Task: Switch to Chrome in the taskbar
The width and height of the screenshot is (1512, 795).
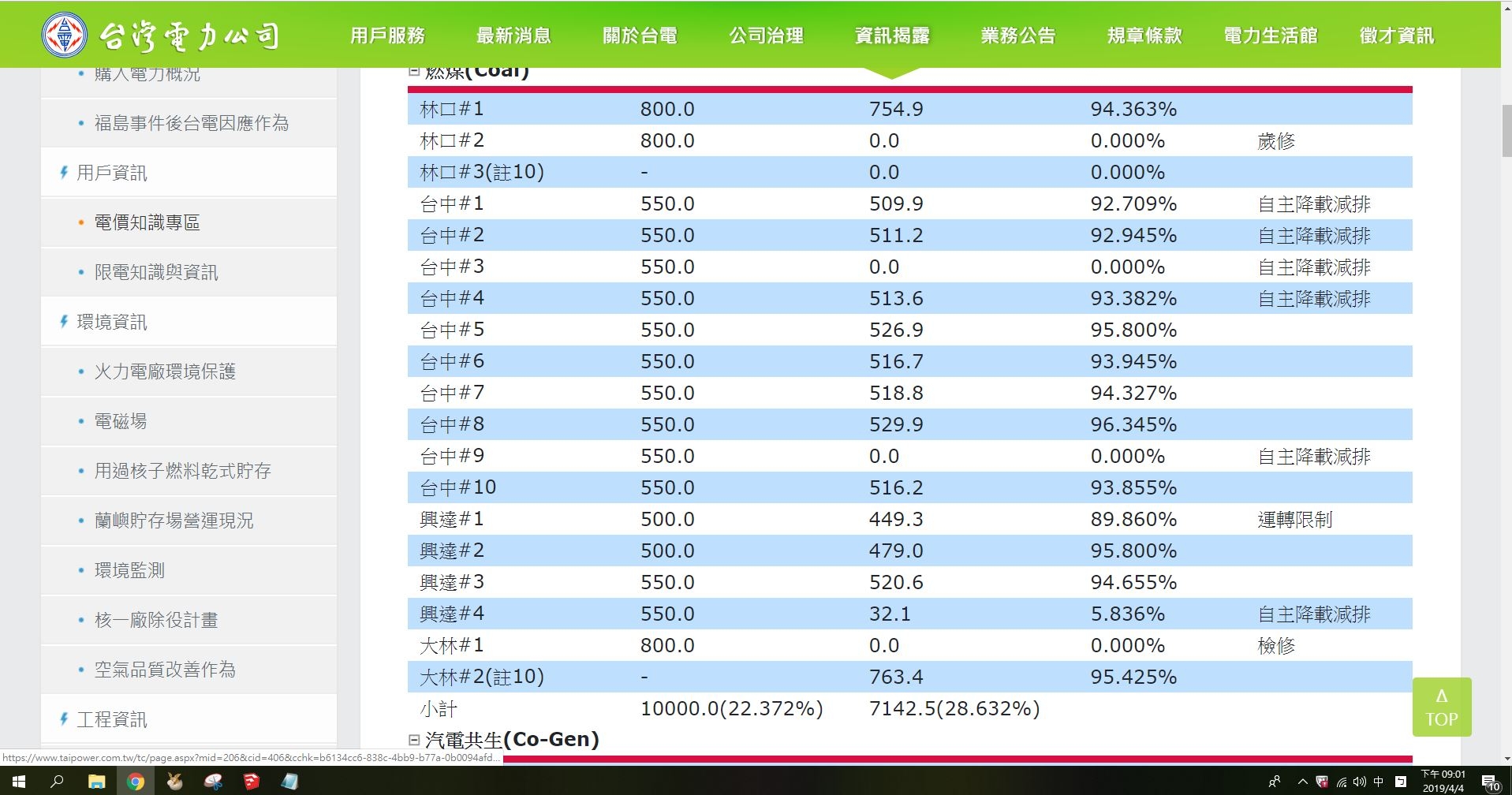Action: pos(136,782)
